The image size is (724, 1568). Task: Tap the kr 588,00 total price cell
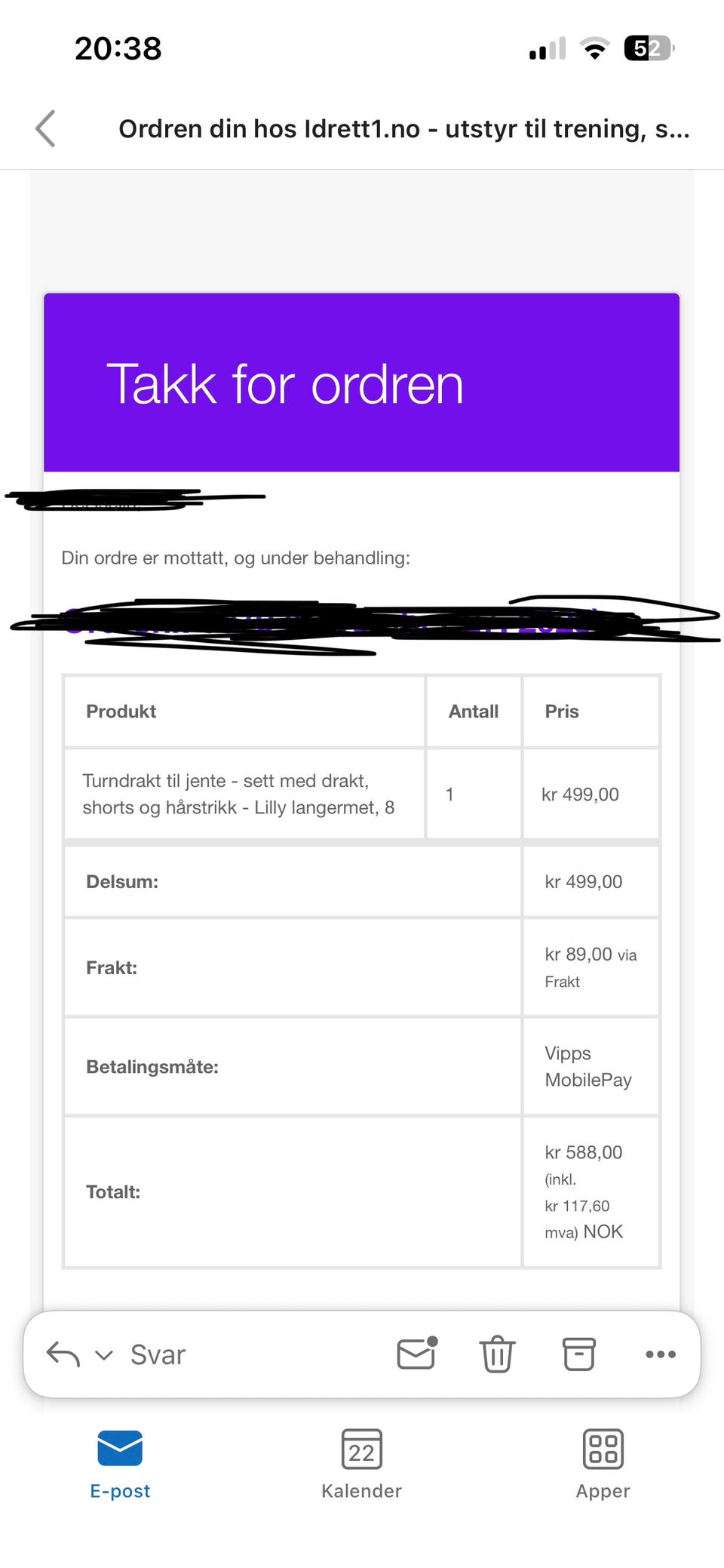591,1192
